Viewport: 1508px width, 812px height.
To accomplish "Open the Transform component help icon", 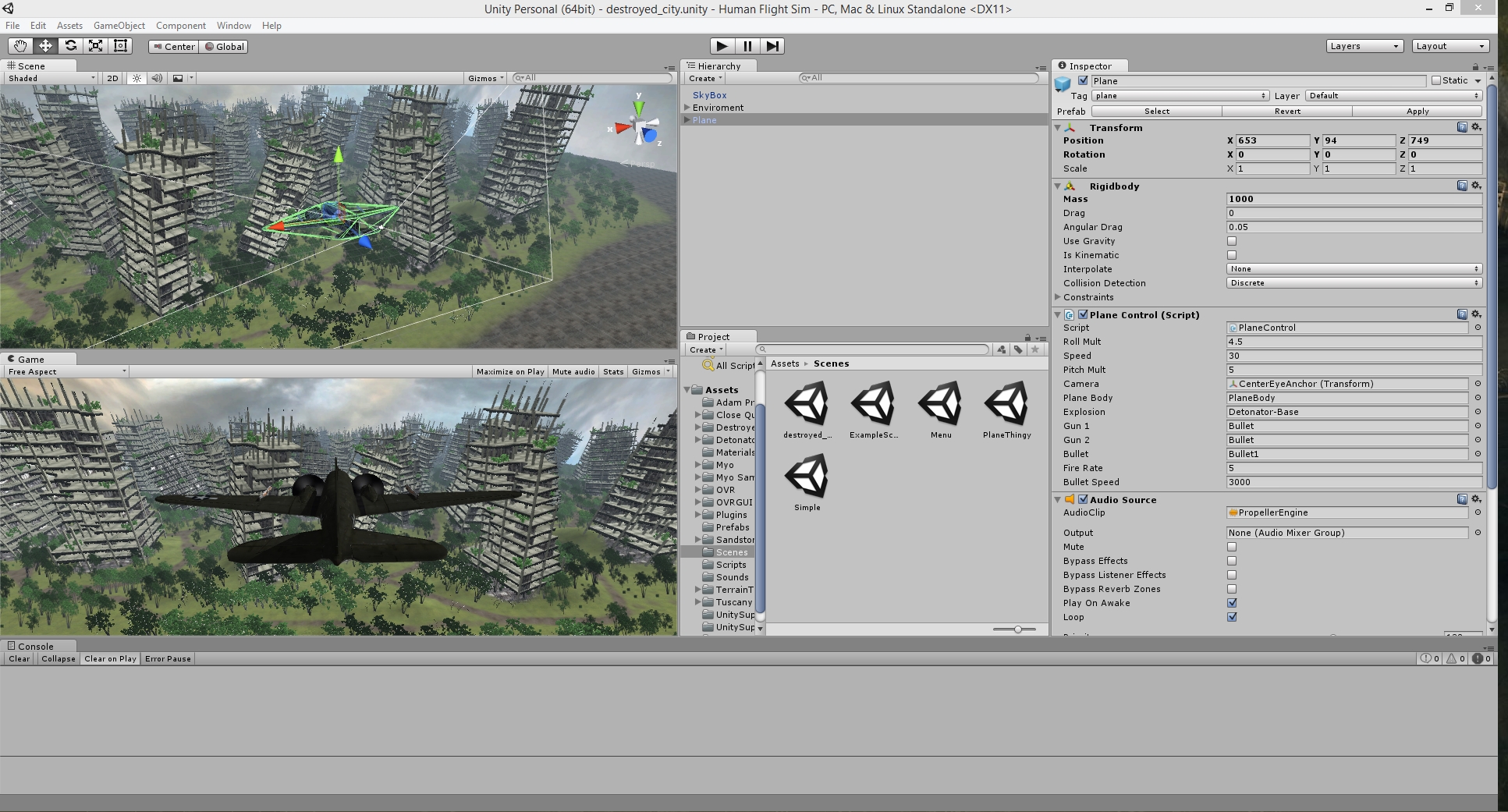I will [1462, 127].
